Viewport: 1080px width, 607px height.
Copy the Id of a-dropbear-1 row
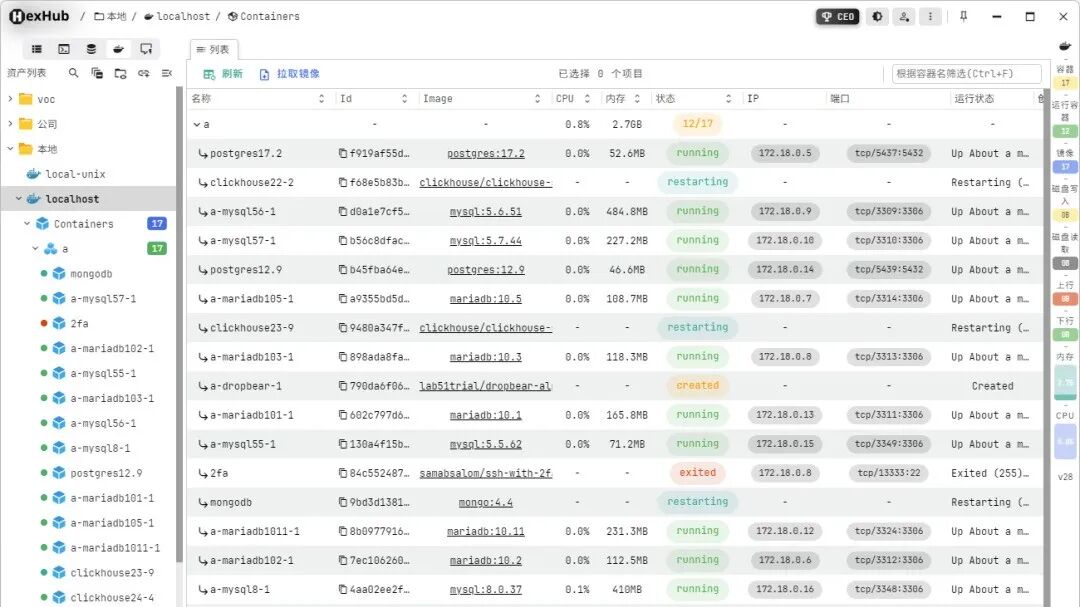342,386
